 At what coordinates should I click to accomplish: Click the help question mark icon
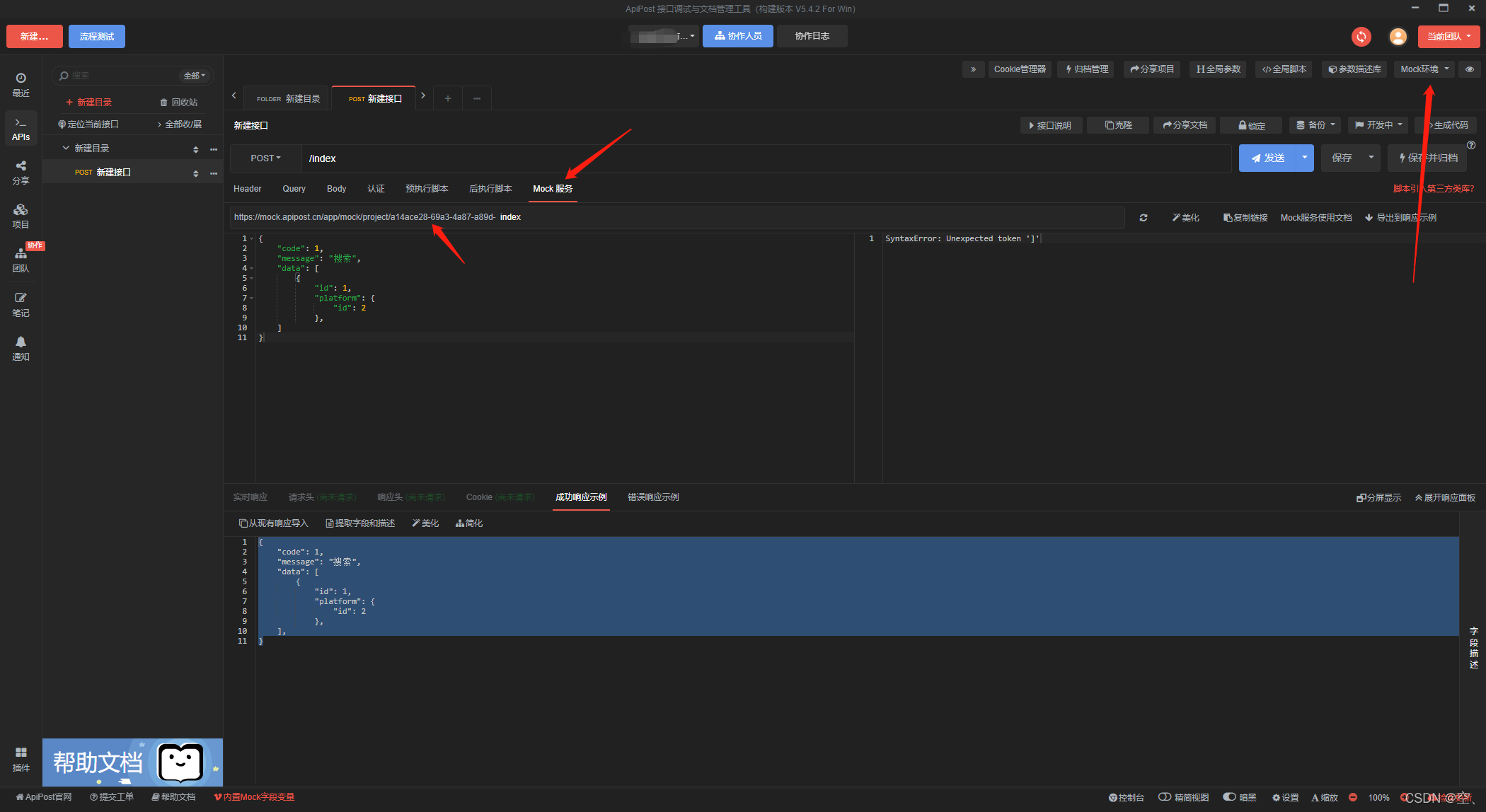1471,145
